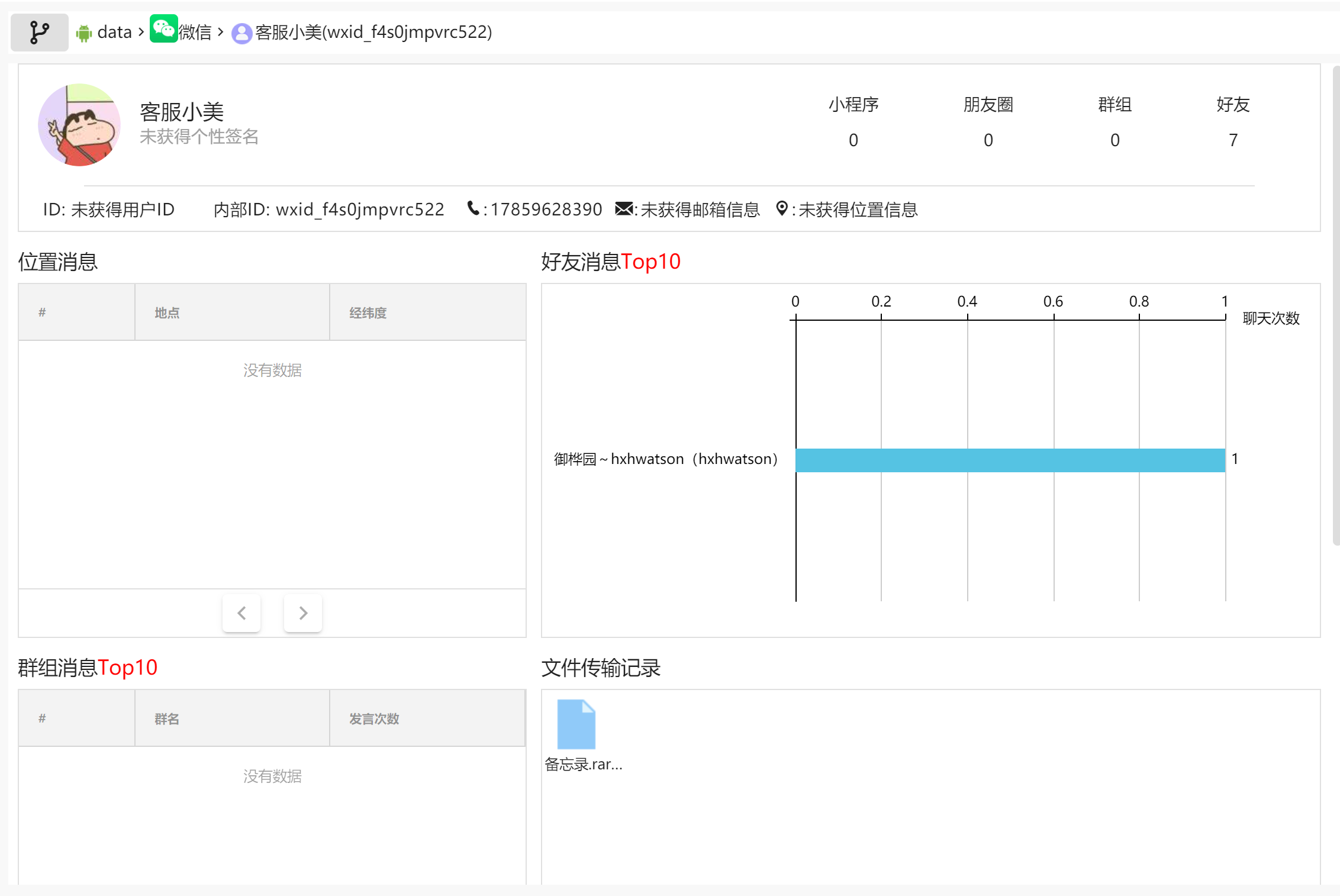
Task: Go to next page of location messages
Action: click(x=303, y=613)
